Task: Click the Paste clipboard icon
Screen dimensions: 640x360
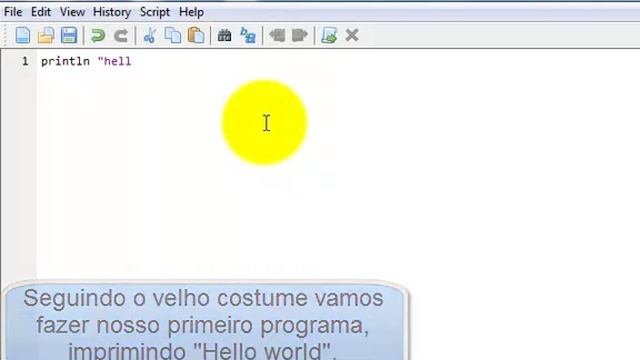Action: pyautogui.click(x=196, y=36)
